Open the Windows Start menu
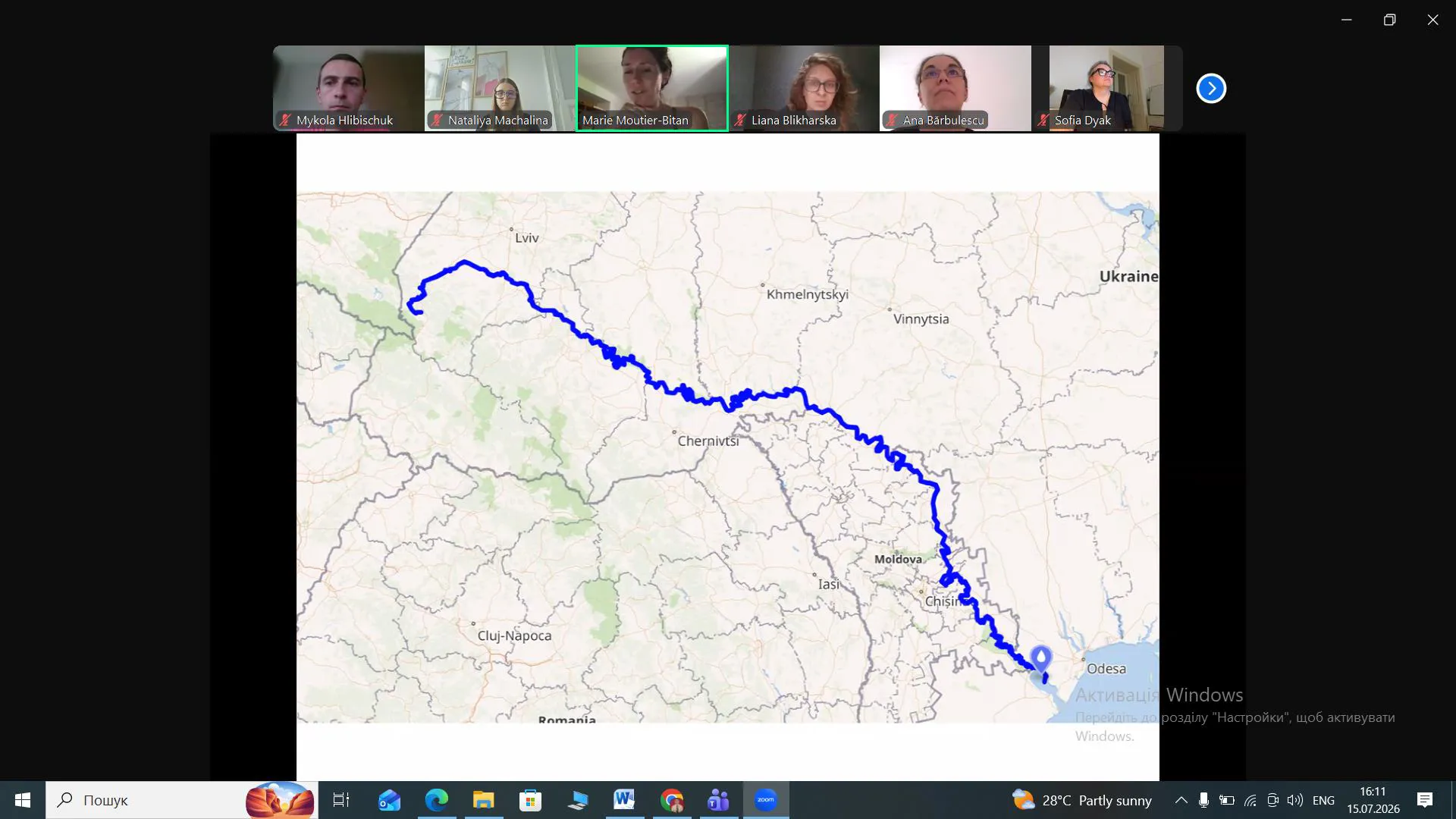The height and width of the screenshot is (819, 1456). [23, 800]
